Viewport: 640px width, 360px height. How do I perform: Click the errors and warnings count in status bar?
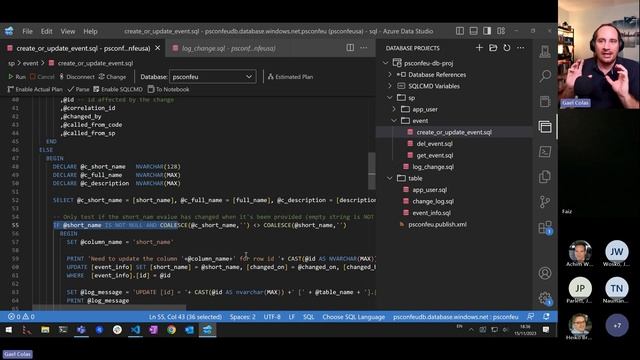coord(21,317)
